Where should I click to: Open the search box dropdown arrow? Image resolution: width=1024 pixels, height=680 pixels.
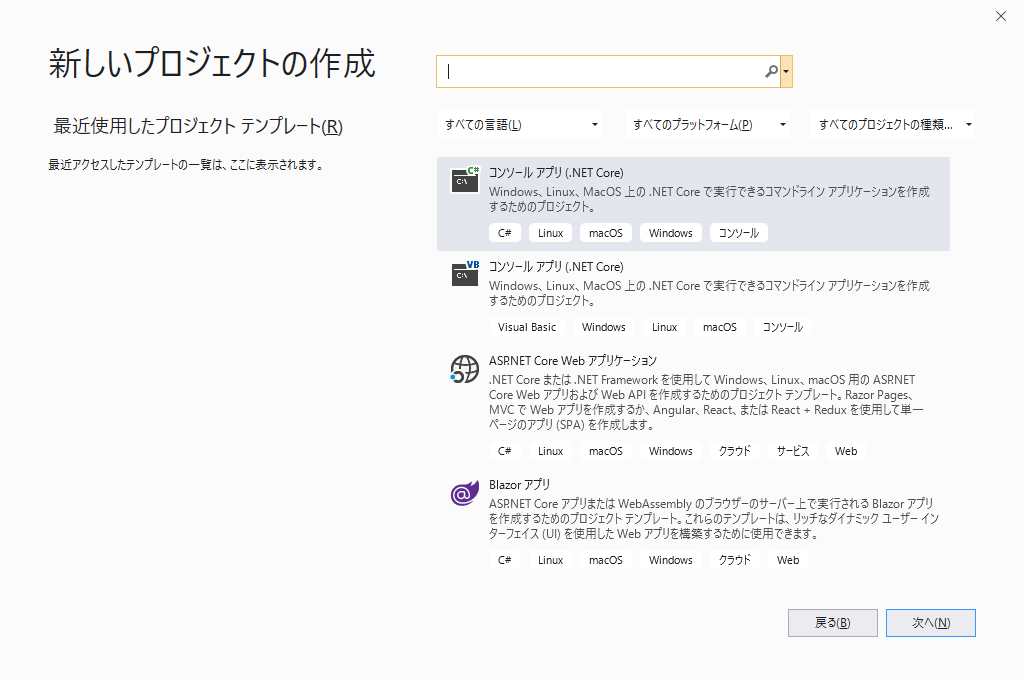pyautogui.click(x=786, y=71)
